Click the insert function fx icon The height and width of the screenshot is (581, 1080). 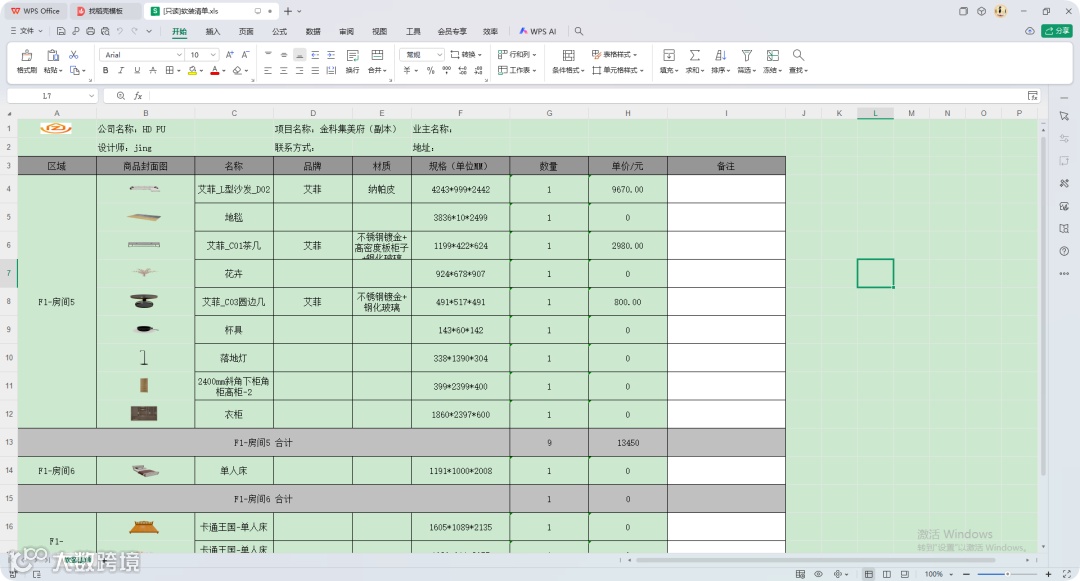pyautogui.click(x=138, y=96)
